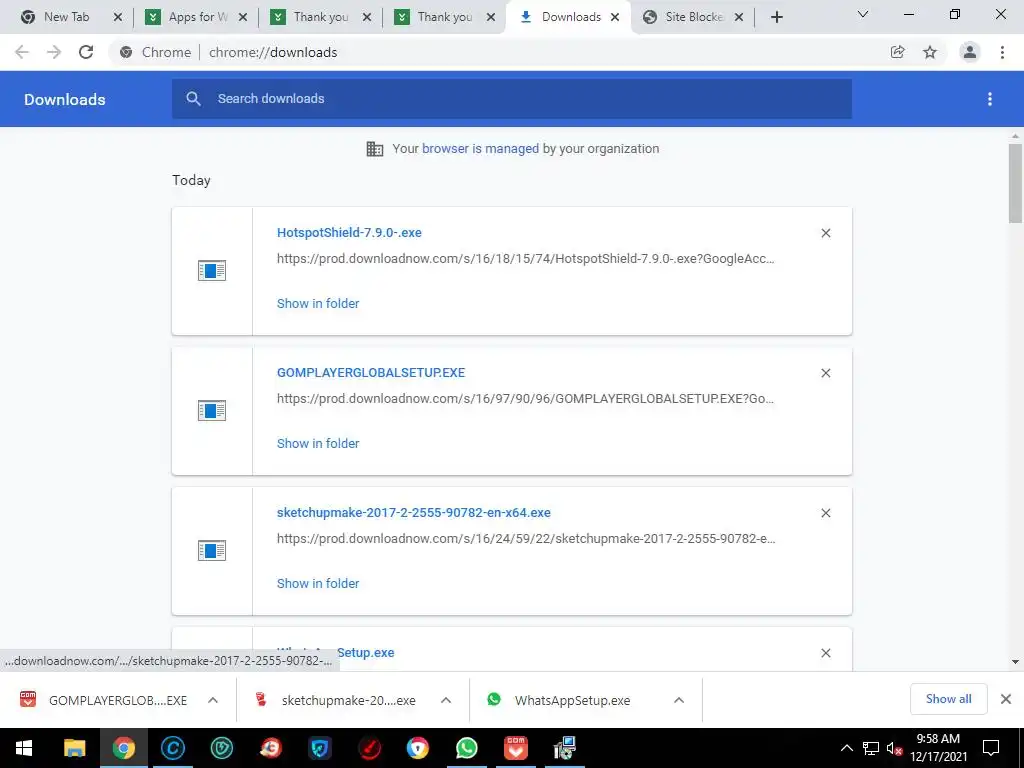Remove HotspotShield-7.9.0-.exe from list
Screen dimensions: 1024x768
click(825, 233)
